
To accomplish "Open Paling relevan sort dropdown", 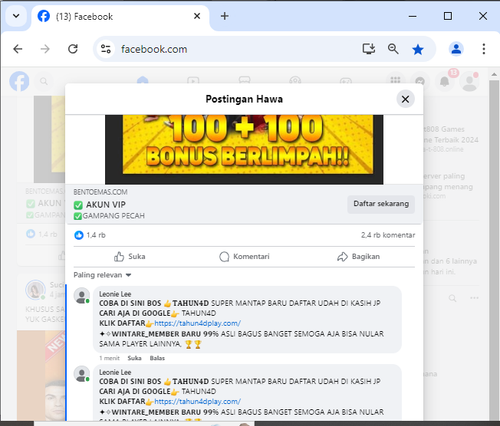I will [102, 275].
